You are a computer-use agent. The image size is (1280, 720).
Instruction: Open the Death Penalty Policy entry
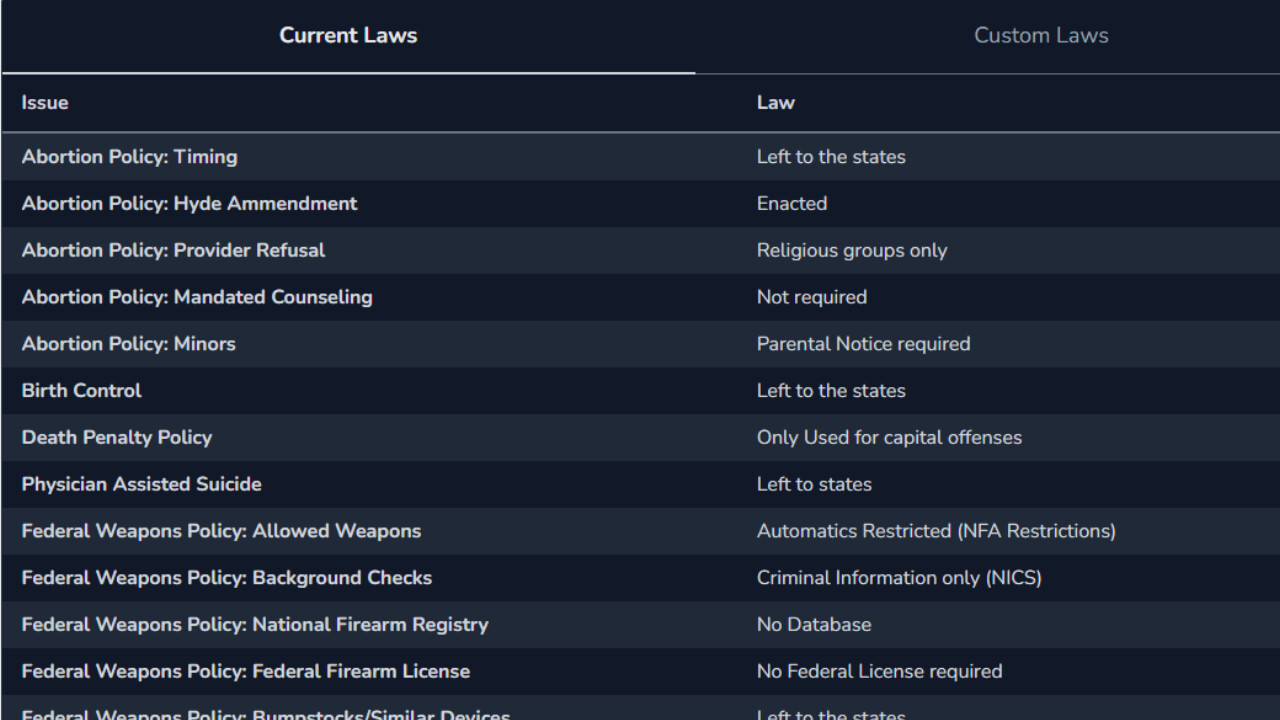[116, 438]
